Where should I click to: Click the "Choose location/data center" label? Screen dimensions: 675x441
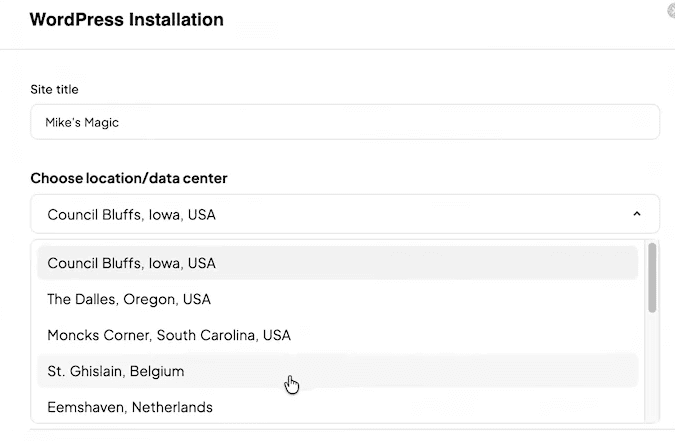coord(129,178)
